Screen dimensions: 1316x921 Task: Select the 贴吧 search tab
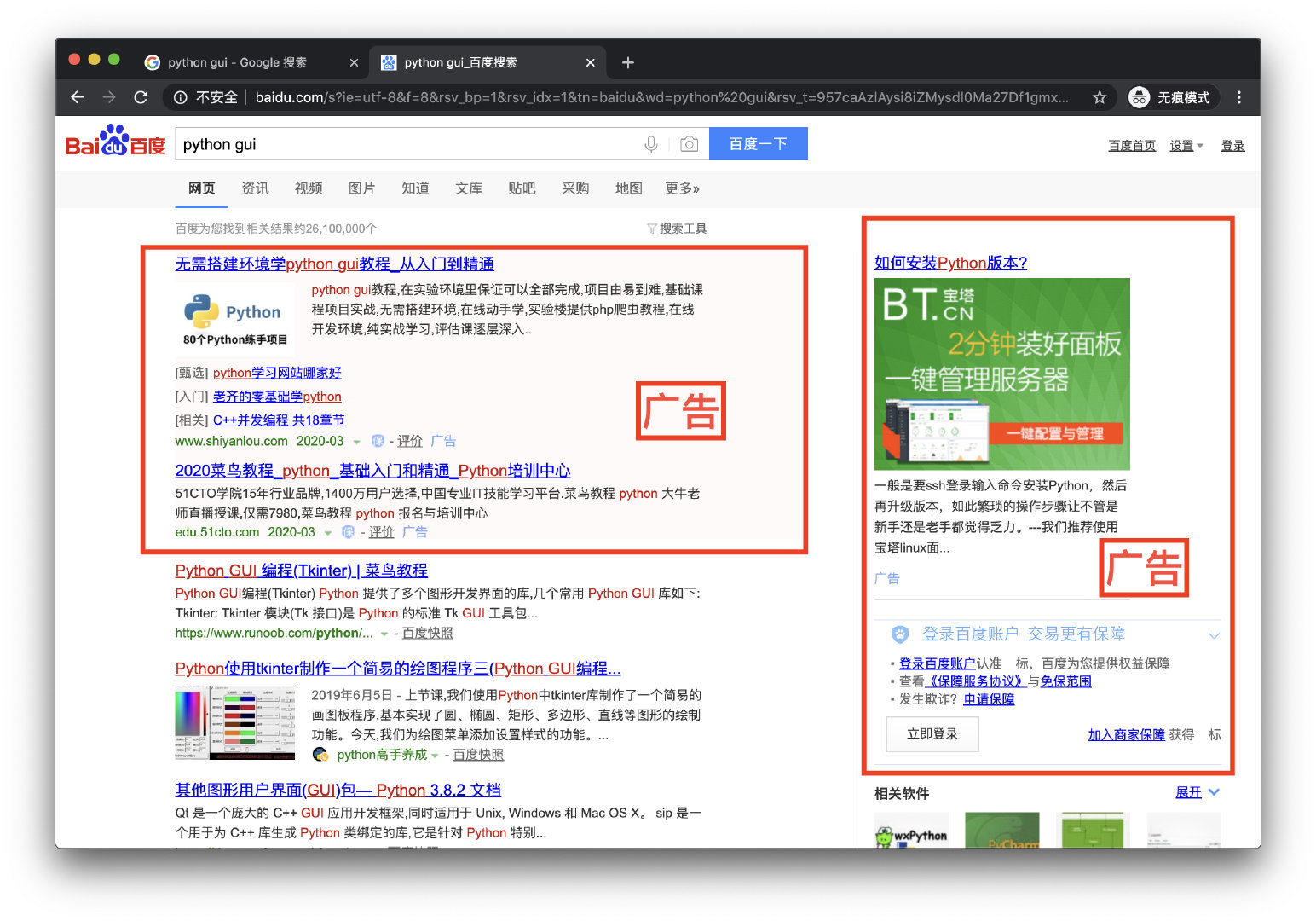(522, 188)
